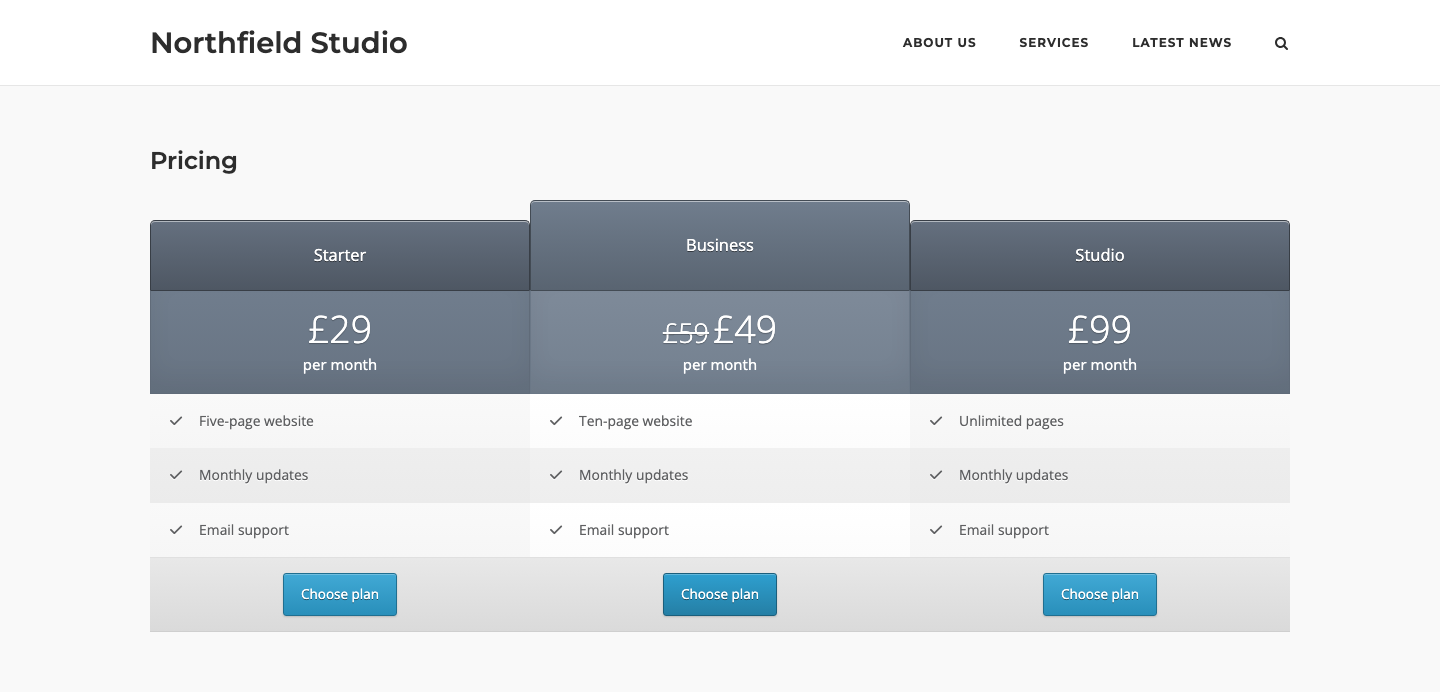Click Email support in Business column
1440x692 pixels.
(624, 530)
